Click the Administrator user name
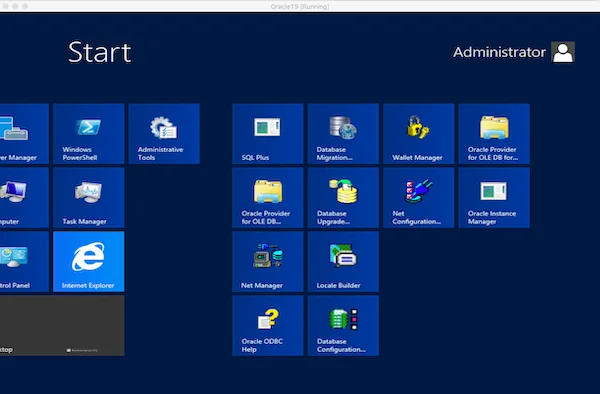Viewport: 600px width, 394px height. (499, 52)
